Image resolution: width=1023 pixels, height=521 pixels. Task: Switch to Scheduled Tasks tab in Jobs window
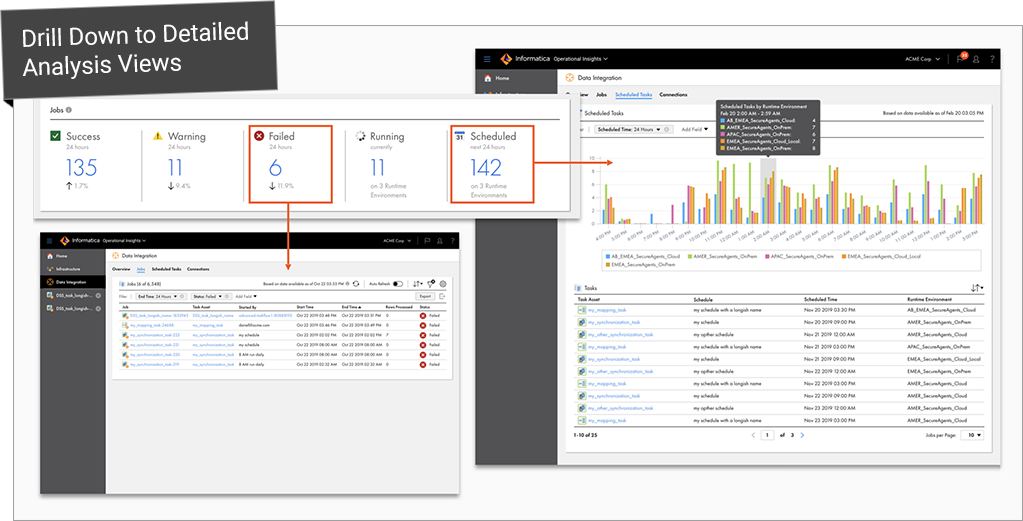click(166, 269)
